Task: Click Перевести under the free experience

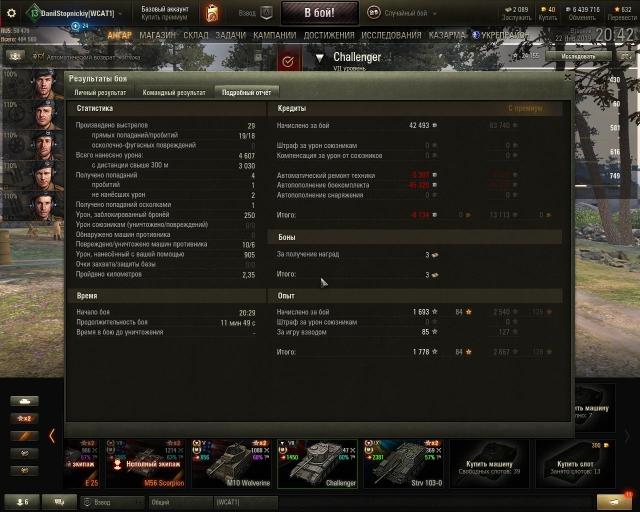Action: click(622, 18)
